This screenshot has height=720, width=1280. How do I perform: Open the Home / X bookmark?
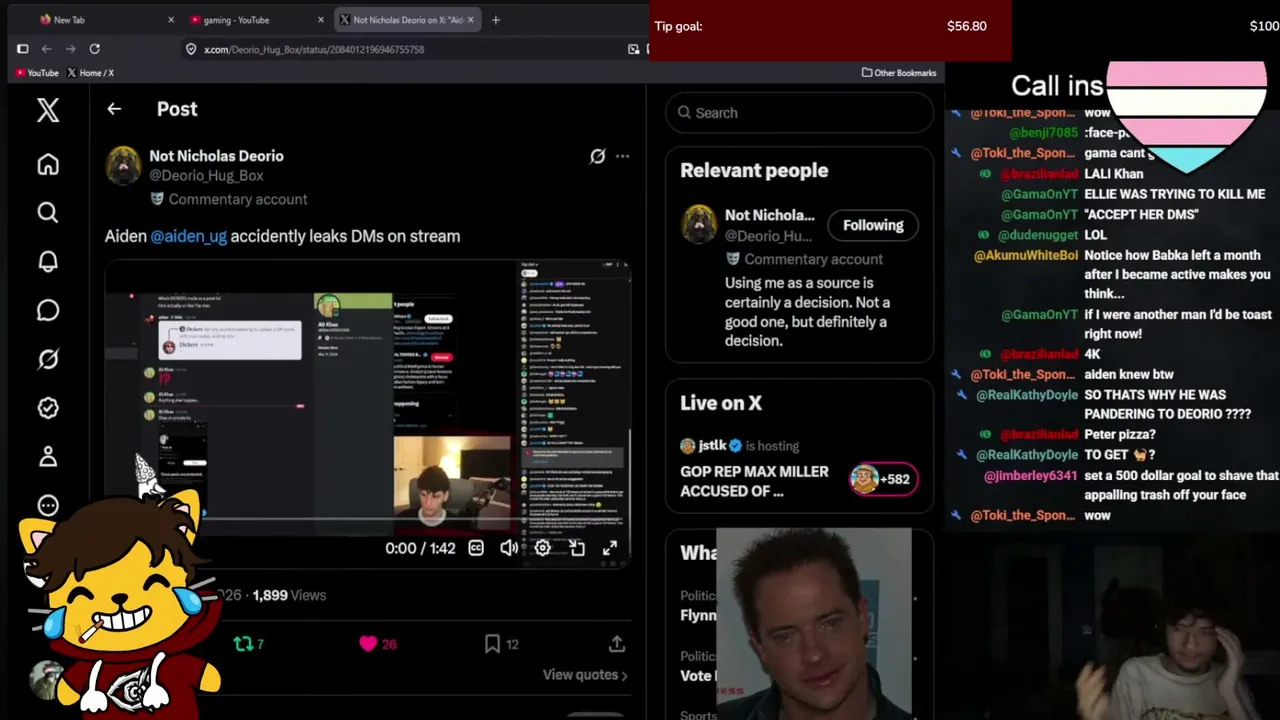click(90, 73)
